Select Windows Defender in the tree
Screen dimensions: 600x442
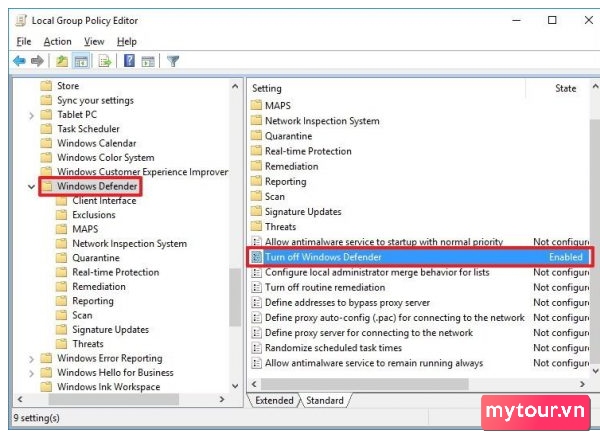click(97, 186)
